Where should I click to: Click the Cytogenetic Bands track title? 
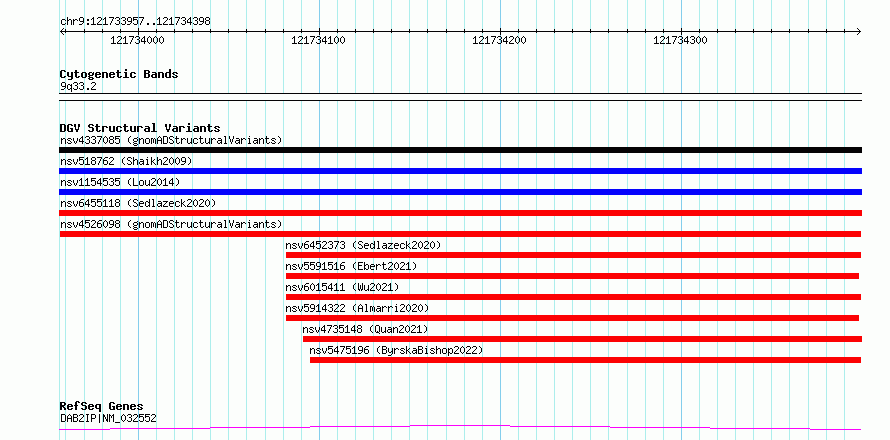tap(119, 74)
